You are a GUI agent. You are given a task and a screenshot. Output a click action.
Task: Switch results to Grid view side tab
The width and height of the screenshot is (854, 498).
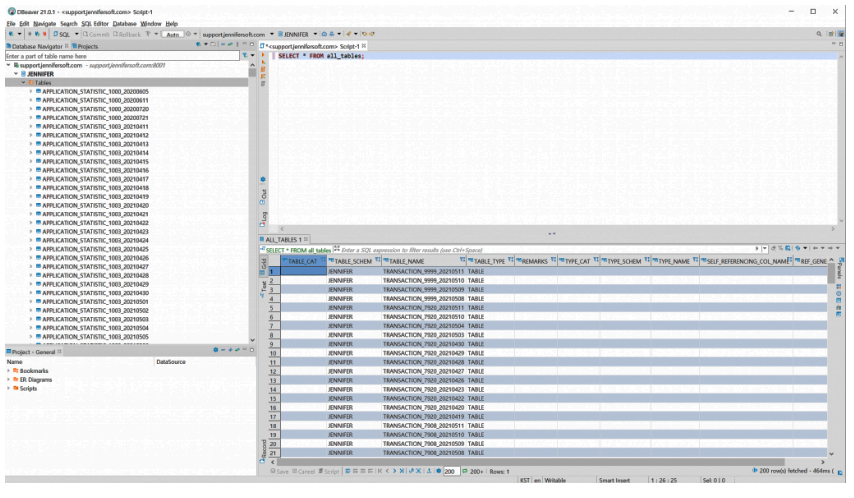(x=264, y=264)
